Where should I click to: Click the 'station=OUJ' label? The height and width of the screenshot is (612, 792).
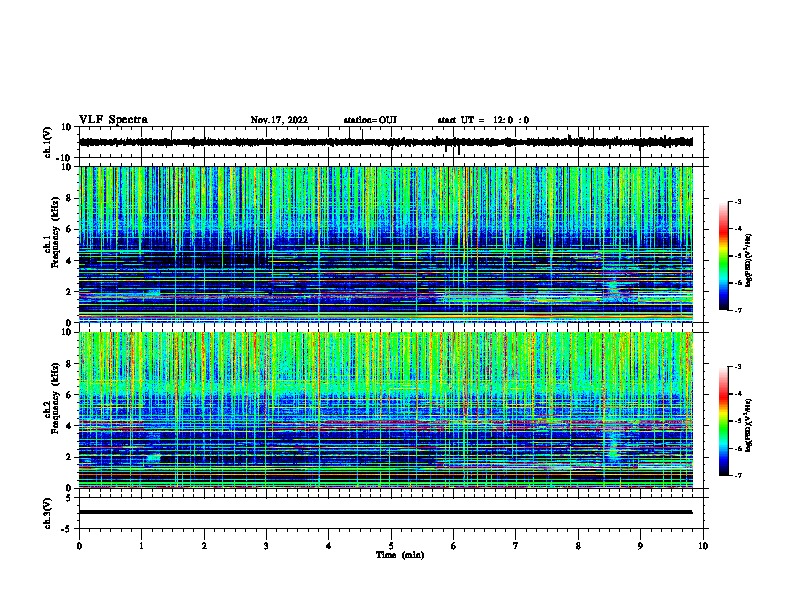click(370, 120)
